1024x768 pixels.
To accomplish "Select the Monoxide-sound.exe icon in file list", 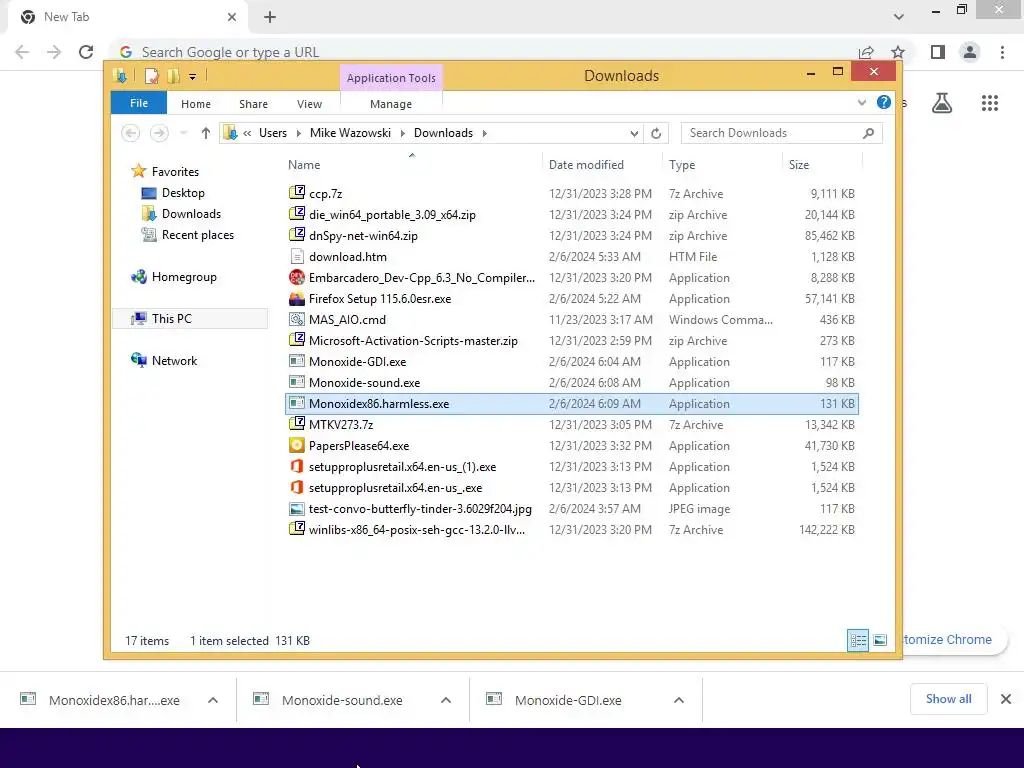I will (x=296, y=383).
